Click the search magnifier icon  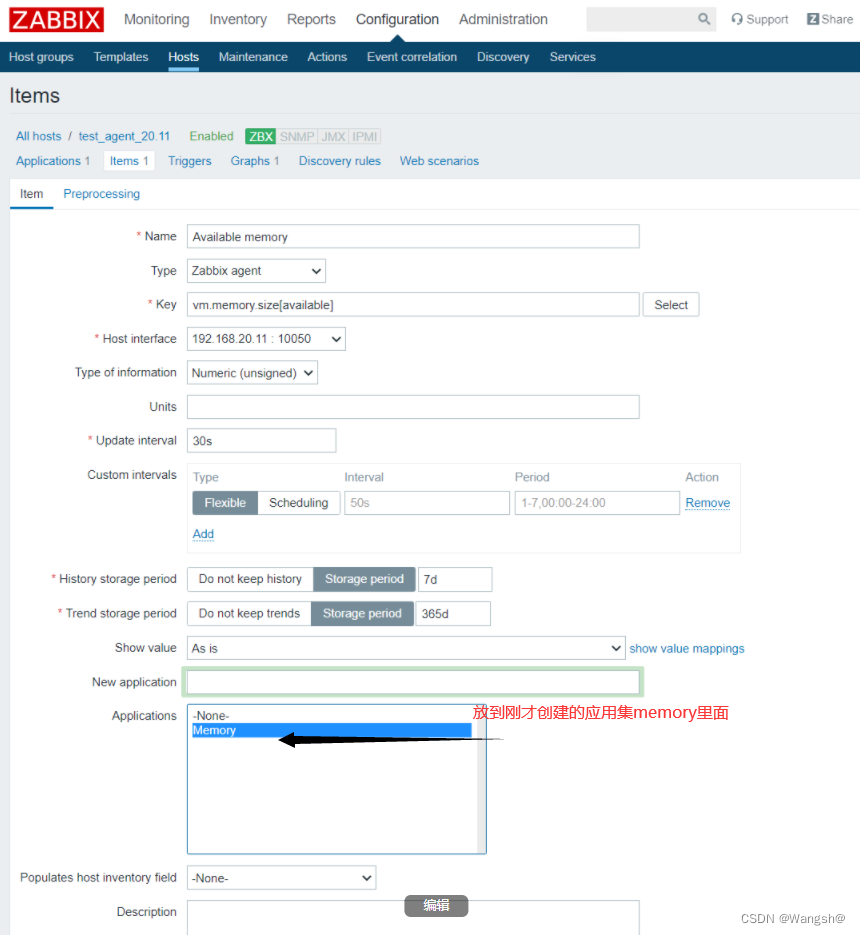point(704,19)
